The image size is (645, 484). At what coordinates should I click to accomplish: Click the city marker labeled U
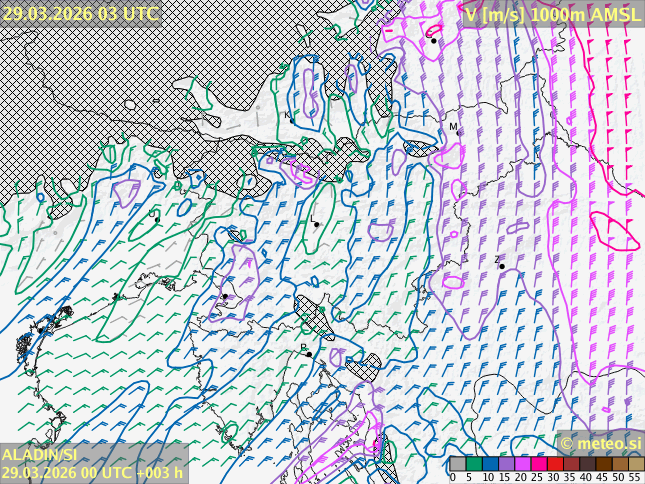tap(157, 220)
